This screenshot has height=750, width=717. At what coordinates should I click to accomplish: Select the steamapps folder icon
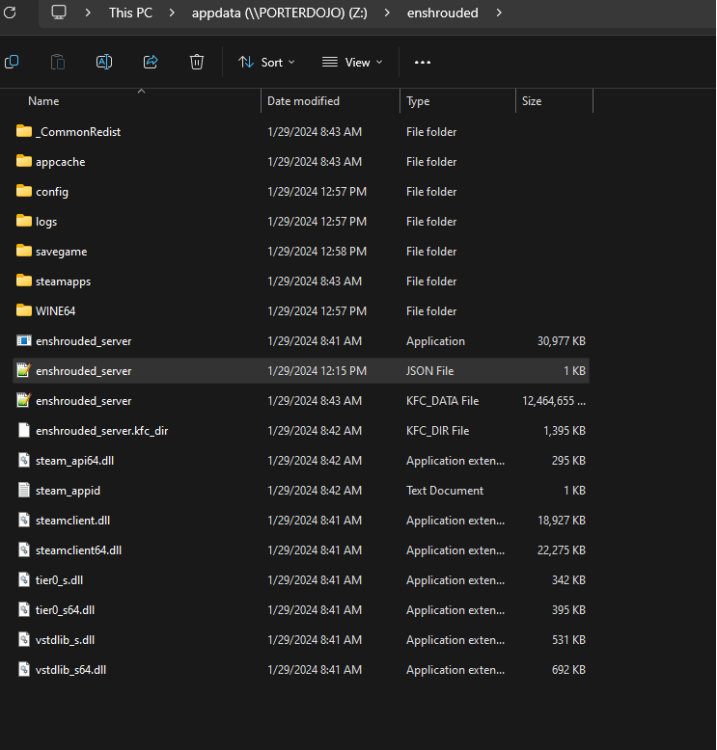pos(24,280)
